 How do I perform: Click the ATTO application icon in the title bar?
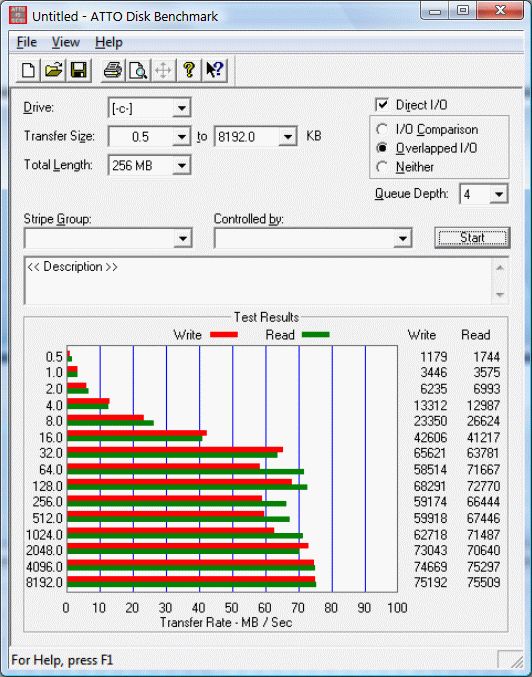tap(18, 16)
